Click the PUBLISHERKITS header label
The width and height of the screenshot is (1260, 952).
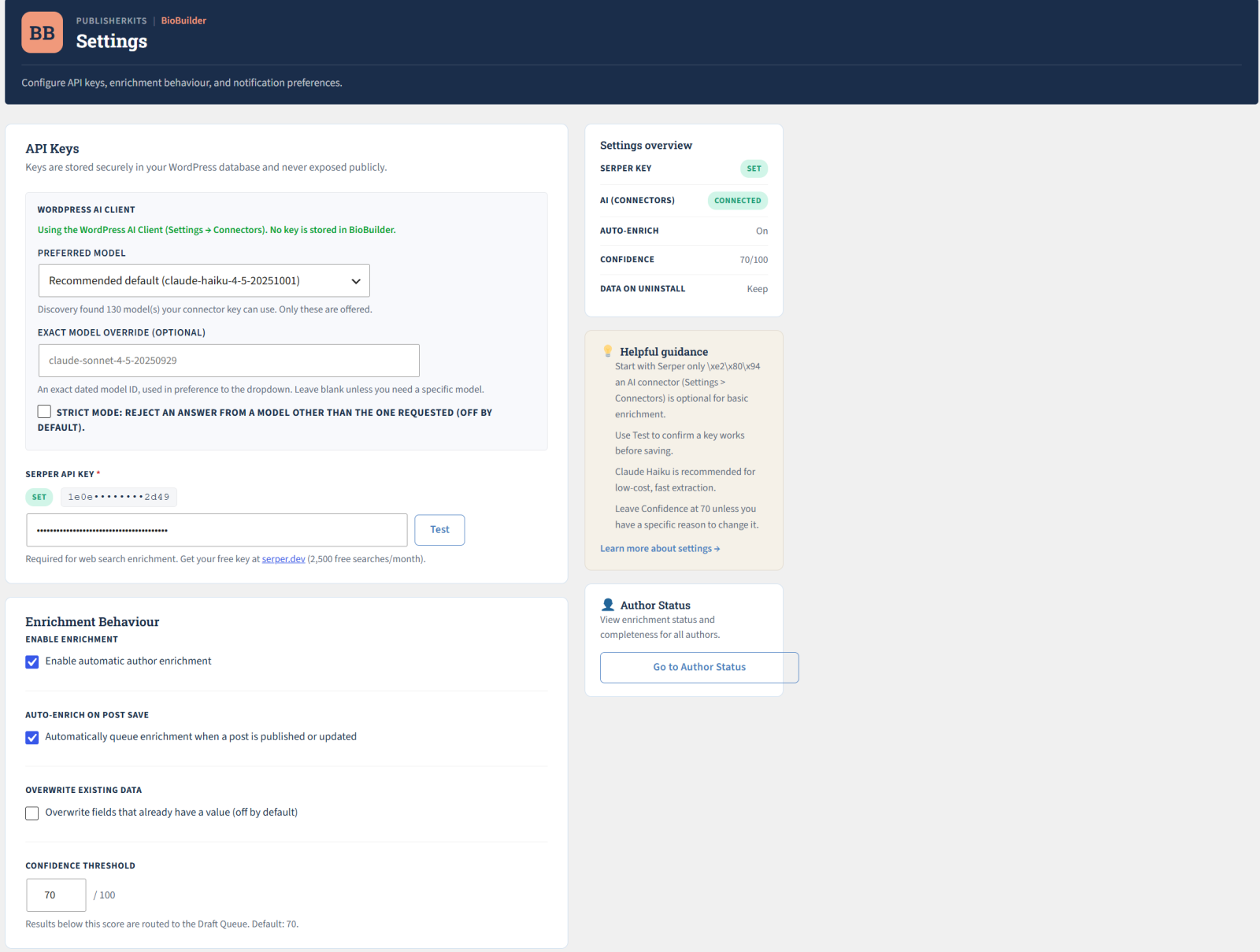(x=111, y=20)
